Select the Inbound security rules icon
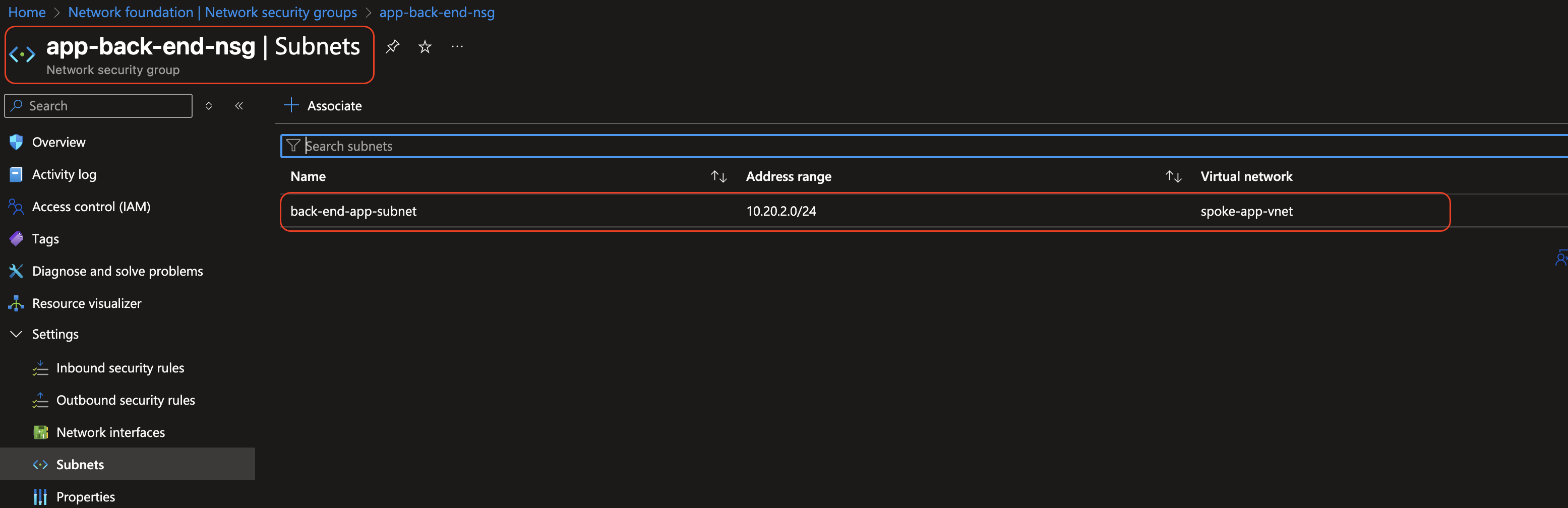Screen dimensions: 1568x508 coord(40,367)
